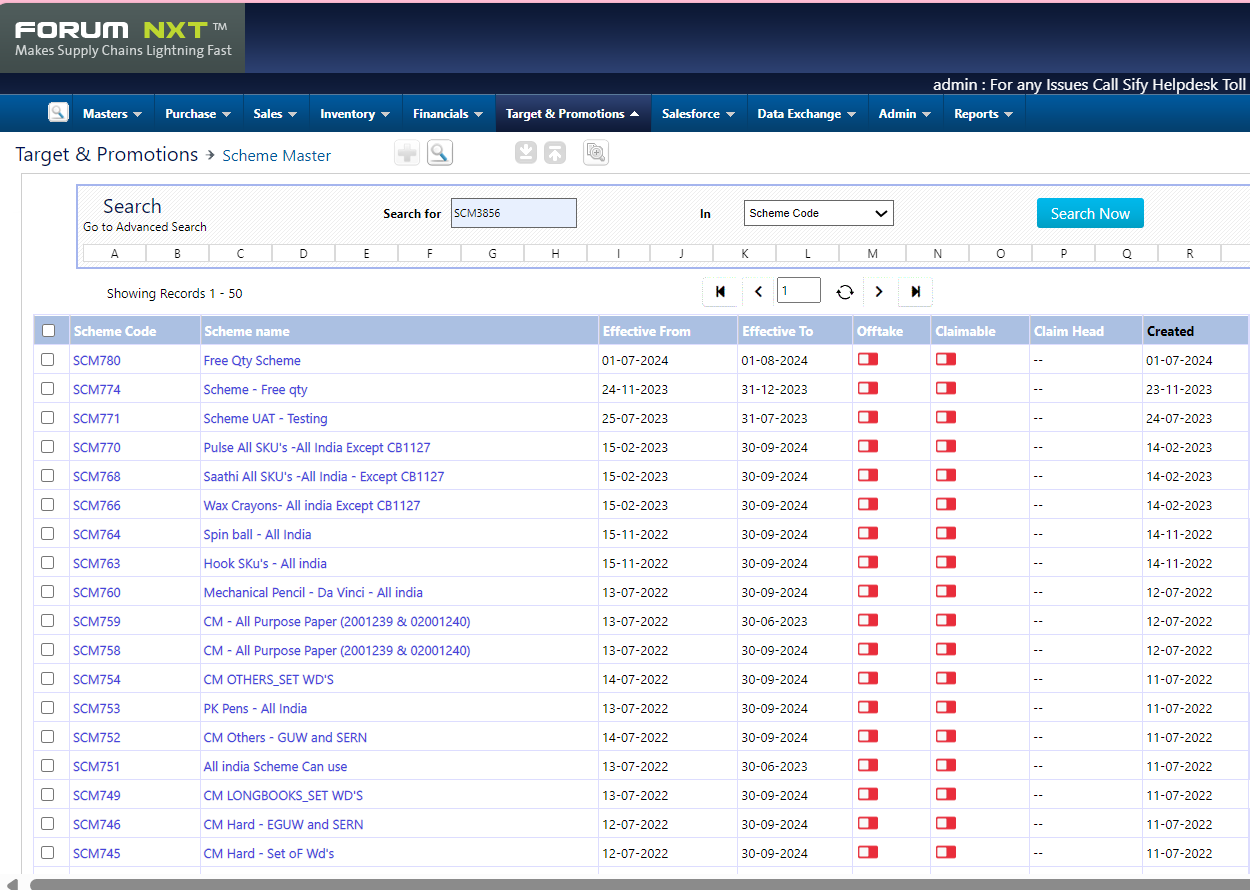
Task: Go to the previous page of records
Action: tap(758, 292)
